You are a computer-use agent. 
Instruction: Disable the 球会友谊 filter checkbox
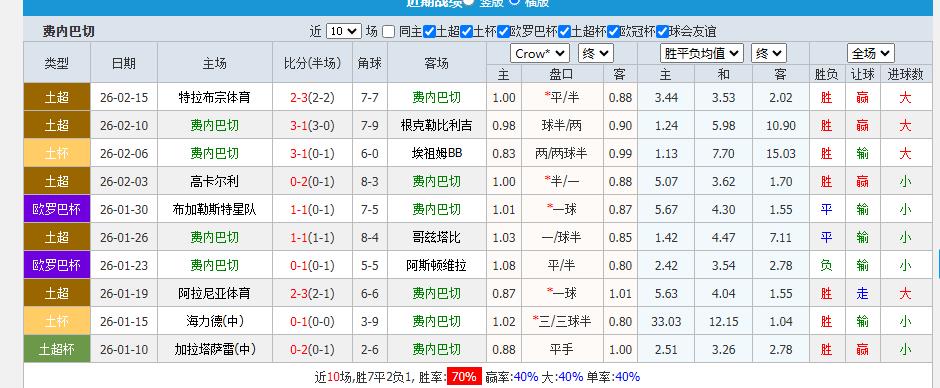coord(662,31)
